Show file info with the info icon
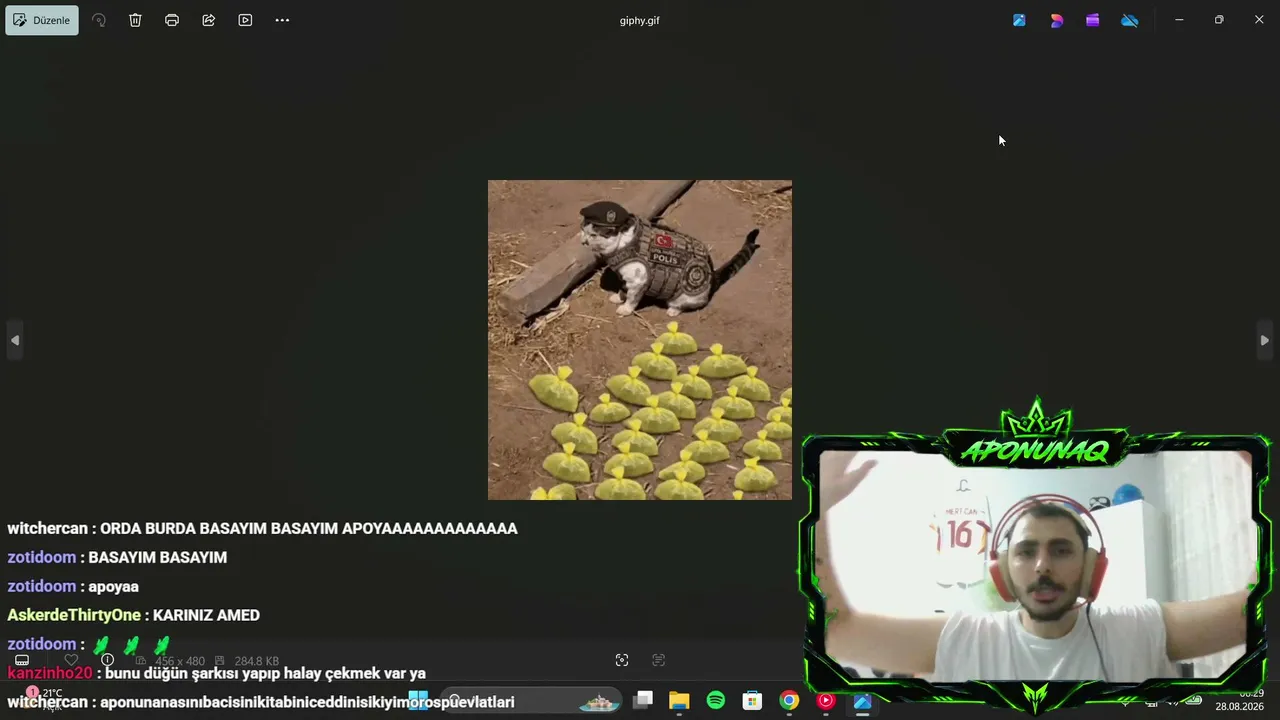Image resolution: width=1280 pixels, height=720 pixels. coord(108,660)
